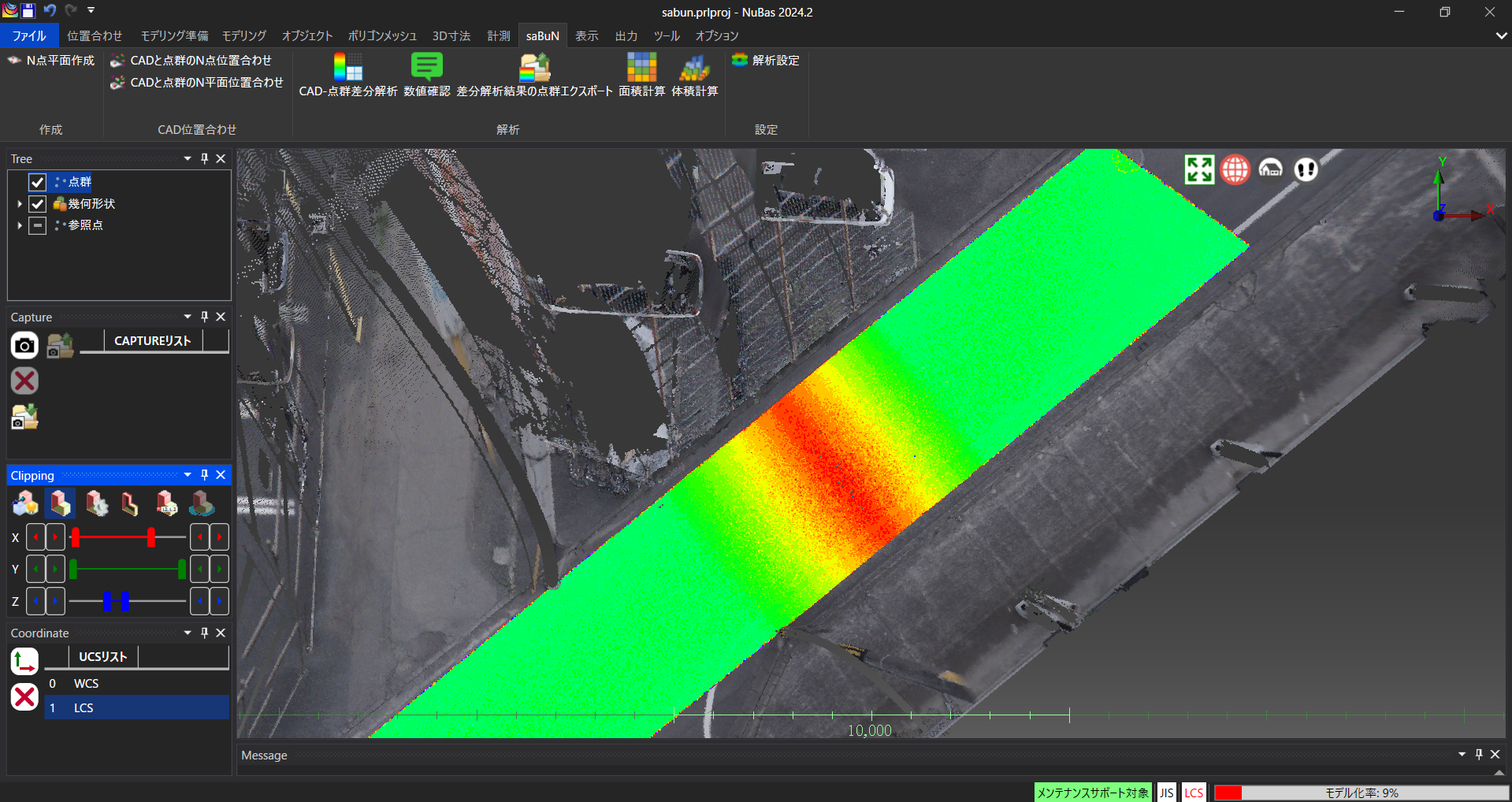Click the X clipping slider left handle
Viewport: 1512px width, 802px height.
coord(76,537)
